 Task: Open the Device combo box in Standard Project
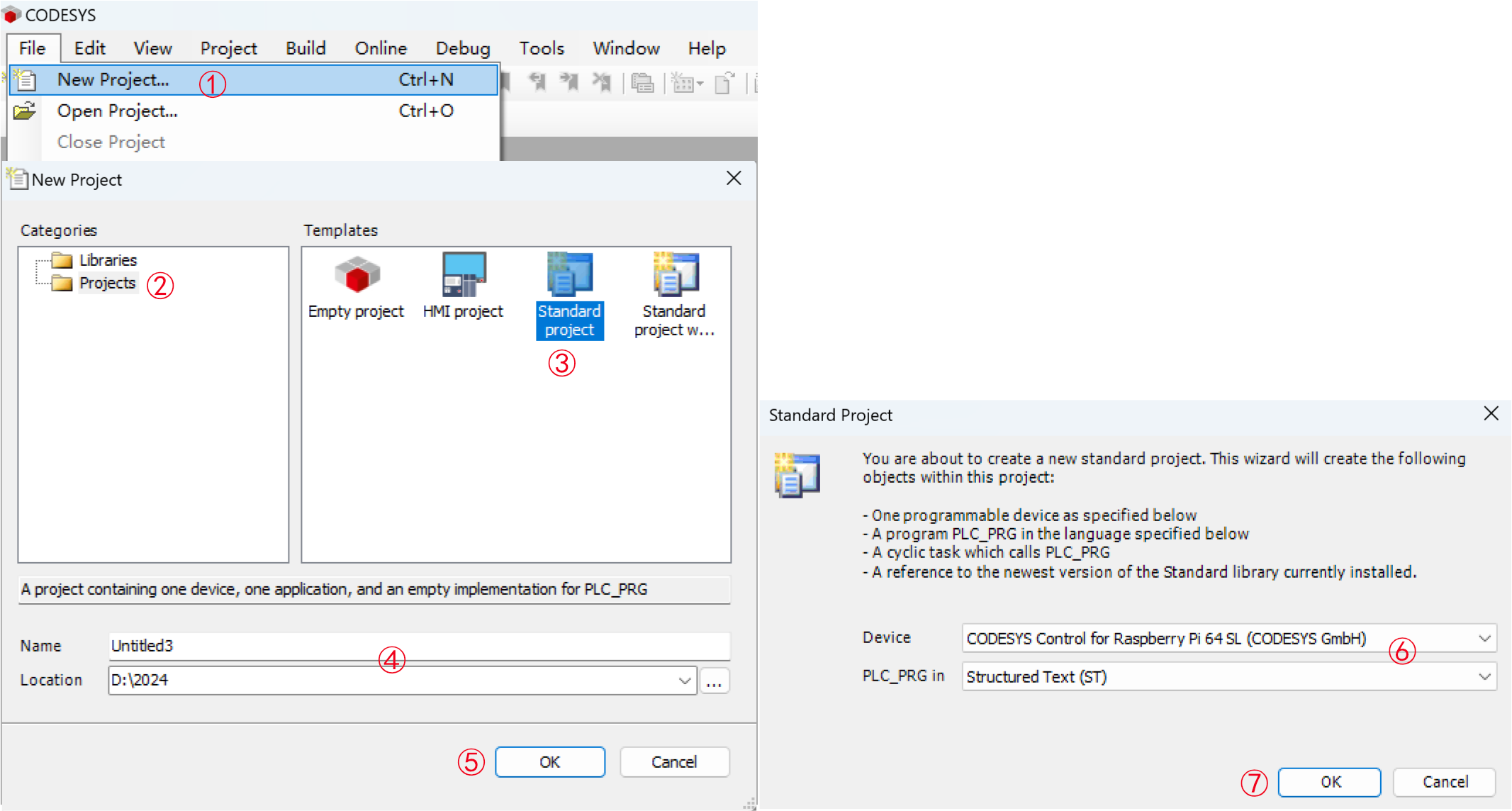[1229, 639]
